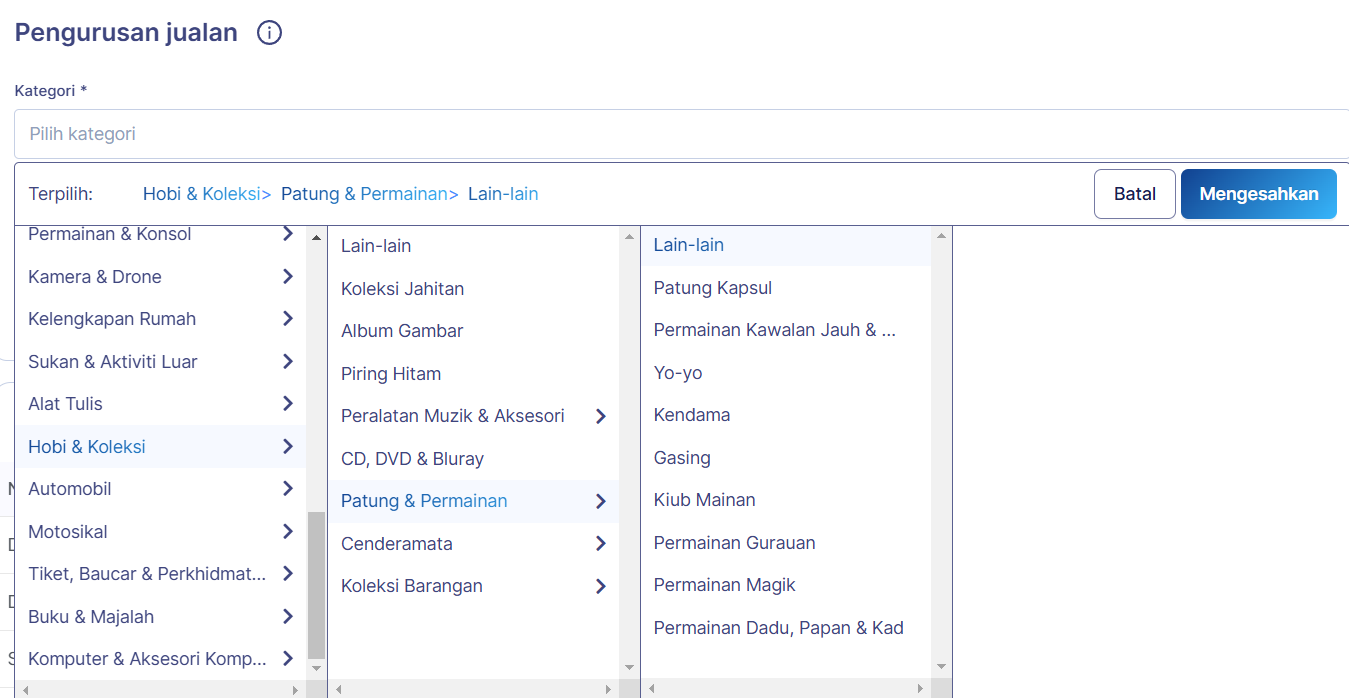Click the info icon beside Pengurusan jualan
The width and height of the screenshot is (1349, 698).
(x=269, y=33)
